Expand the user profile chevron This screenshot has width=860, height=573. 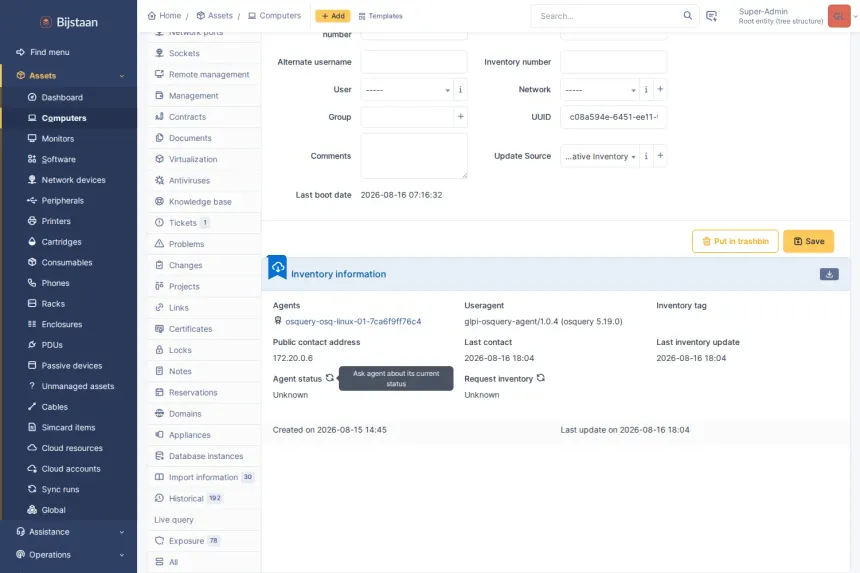(855, 16)
